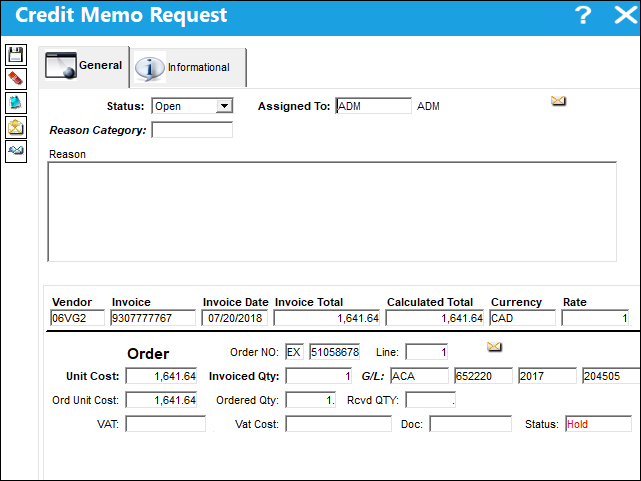The image size is (641, 481).
Task: Switch to the Informational tab
Action: tap(188, 67)
